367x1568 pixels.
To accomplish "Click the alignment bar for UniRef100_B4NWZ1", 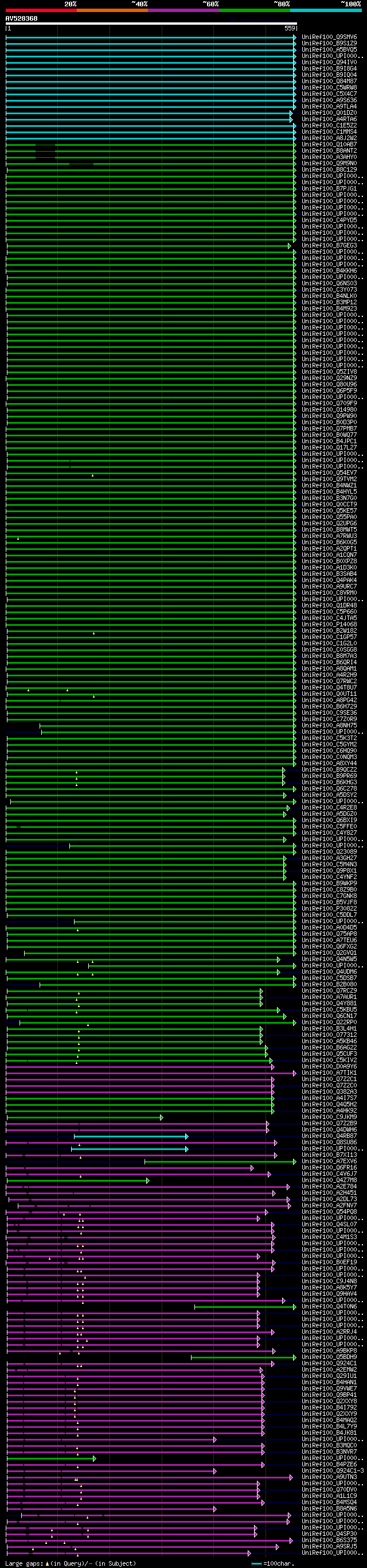I will point(151,486).
